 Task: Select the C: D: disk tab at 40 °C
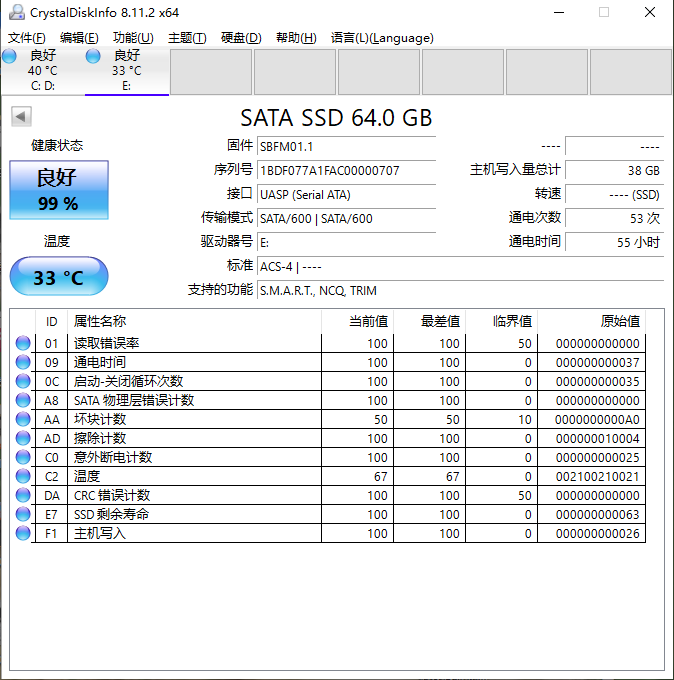point(43,71)
